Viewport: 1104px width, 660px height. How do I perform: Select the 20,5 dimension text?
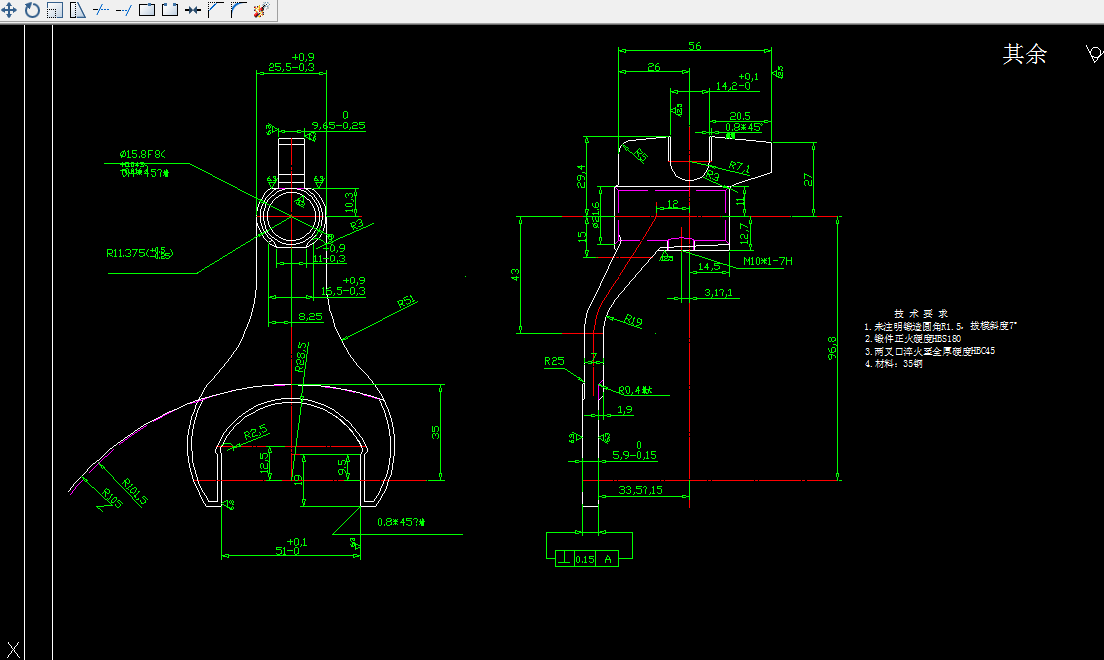click(739, 116)
